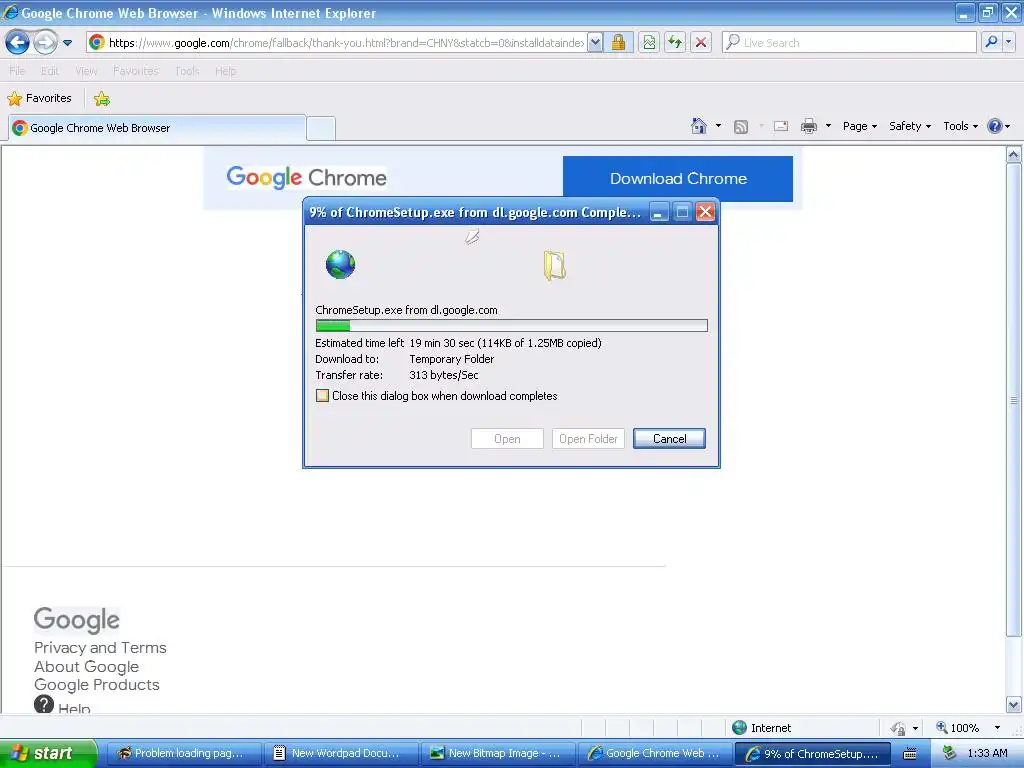Click the Home icon in command bar
Image resolution: width=1024 pixels, height=768 pixels.
click(x=699, y=126)
